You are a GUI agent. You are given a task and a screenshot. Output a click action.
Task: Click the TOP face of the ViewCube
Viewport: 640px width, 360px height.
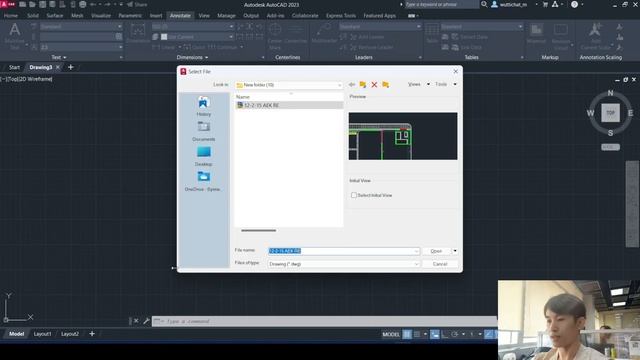pos(610,113)
